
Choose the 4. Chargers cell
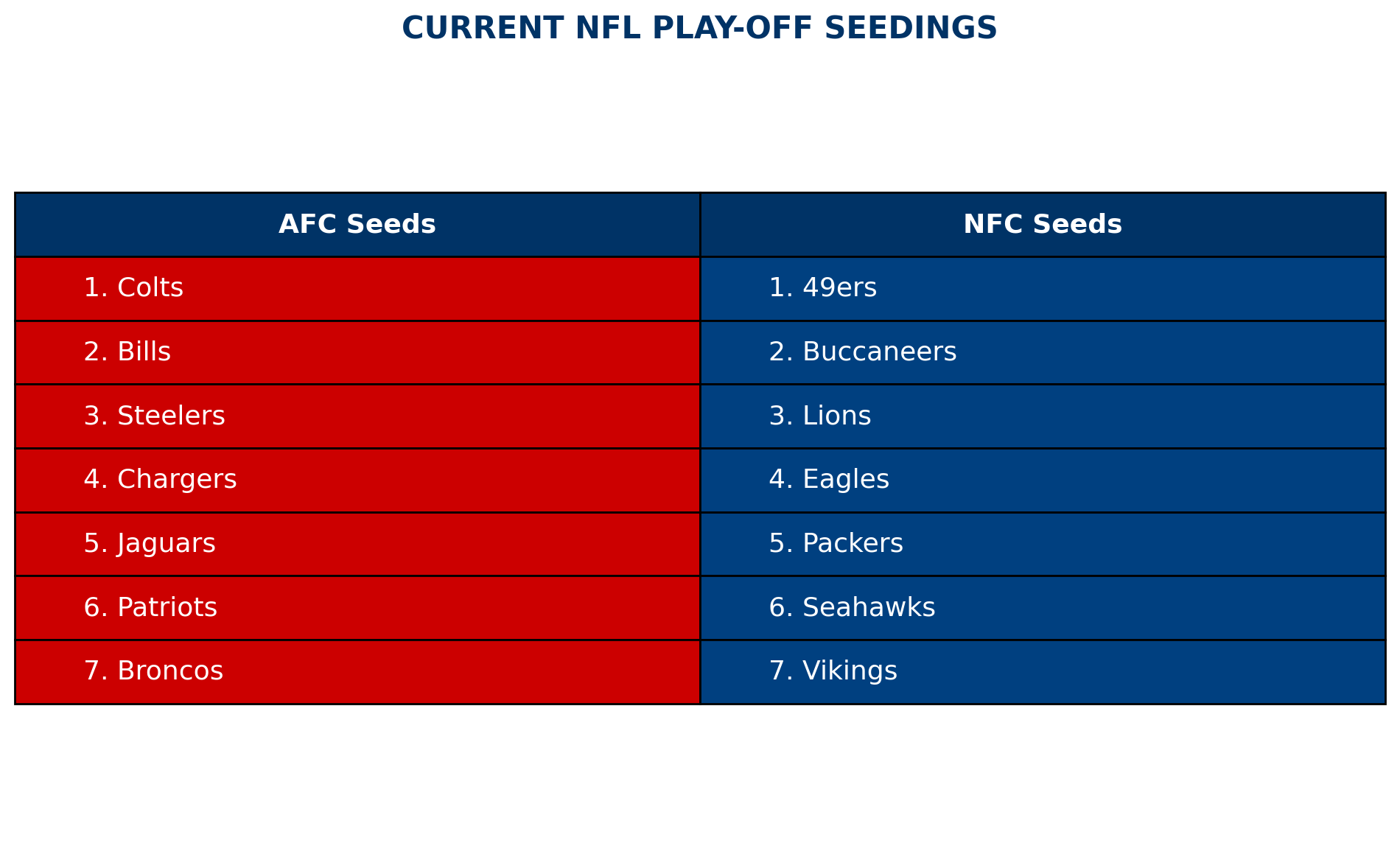tap(161, 480)
